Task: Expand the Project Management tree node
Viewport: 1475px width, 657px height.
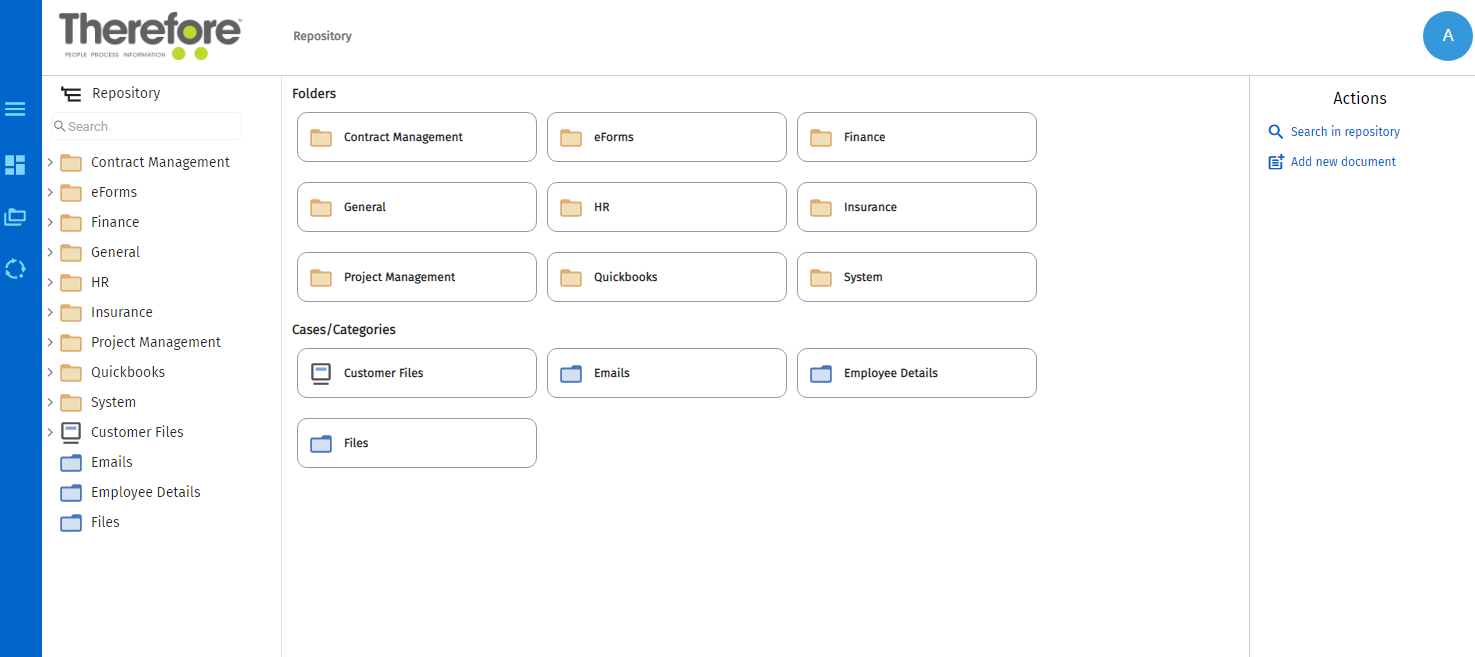Action: (x=50, y=342)
